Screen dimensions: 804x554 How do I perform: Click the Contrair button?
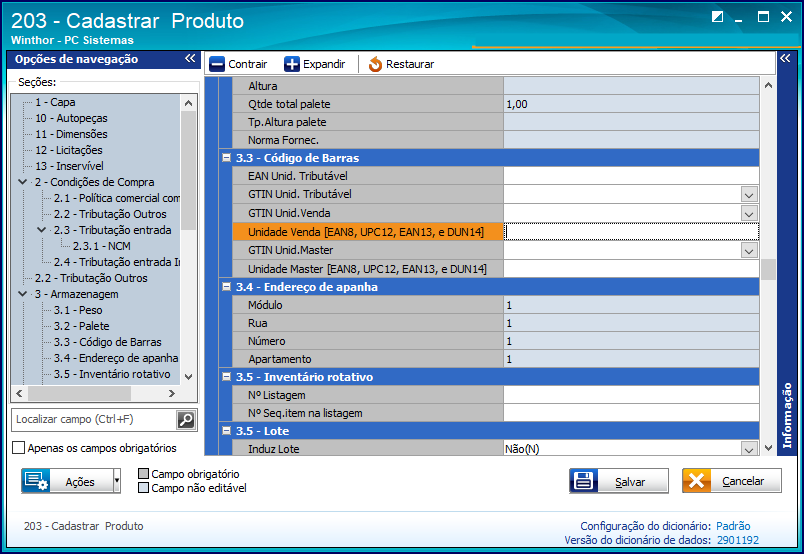tap(238, 64)
